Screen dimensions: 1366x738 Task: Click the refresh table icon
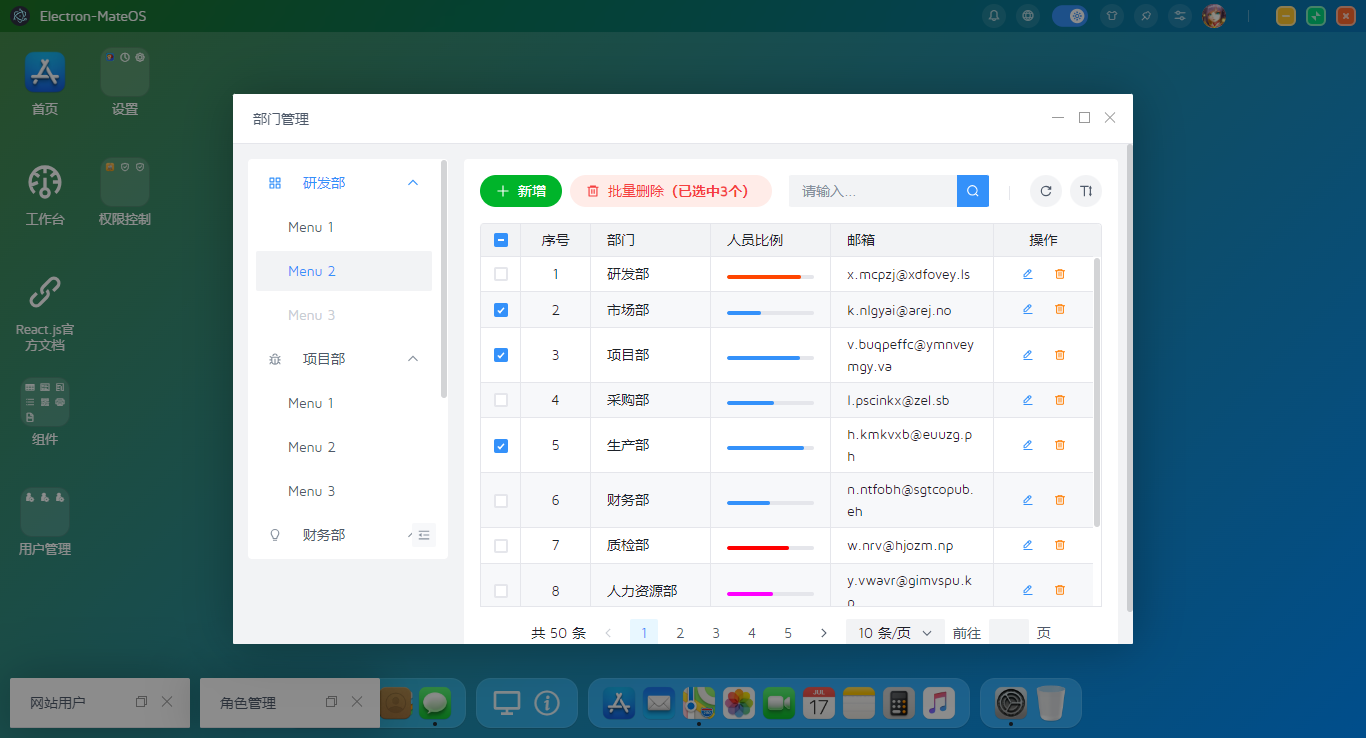pyautogui.click(x=1046, y=191)
